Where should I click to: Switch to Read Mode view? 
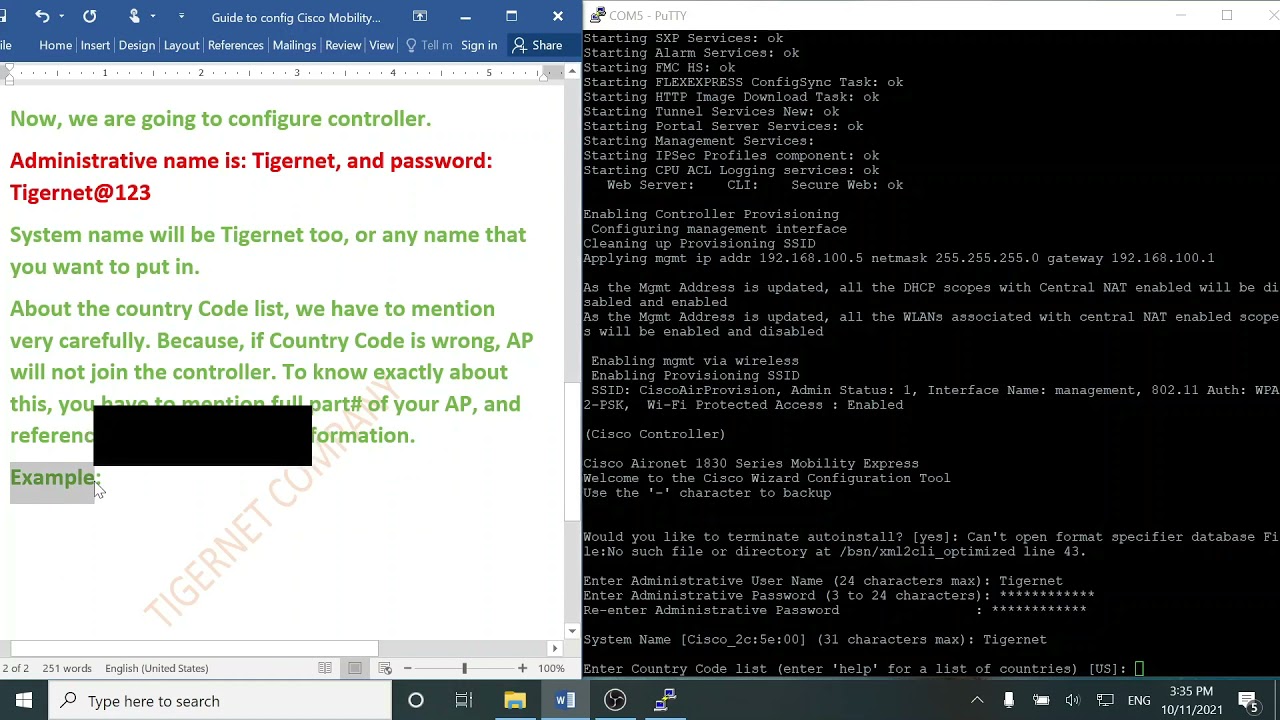(325, 668)
